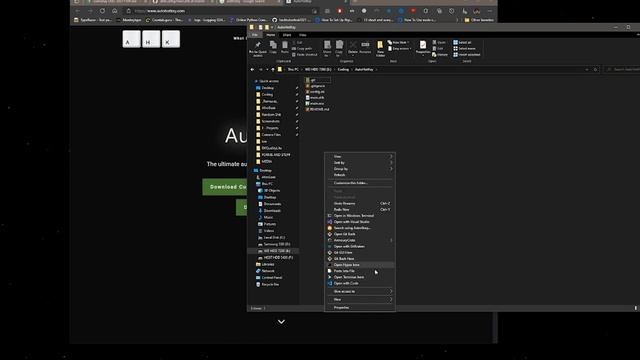640x360 pixels.
Task: Click the Rename icon in the ribbon
Action: point(365,47)
